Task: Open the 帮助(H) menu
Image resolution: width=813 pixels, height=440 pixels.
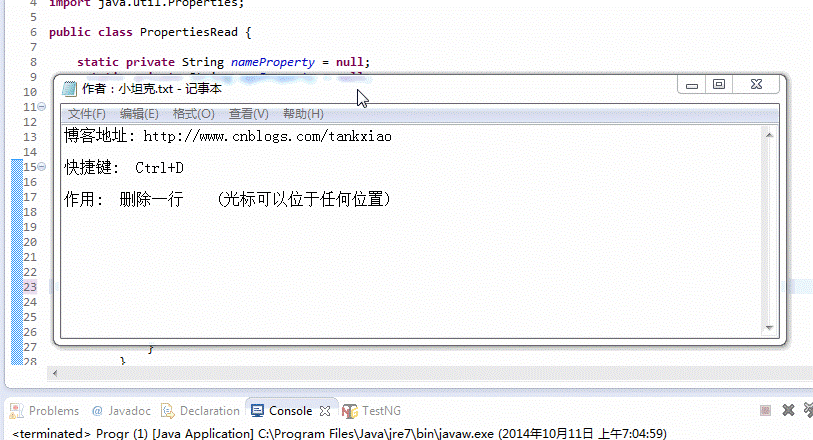Action: click(x=303, y=114)
